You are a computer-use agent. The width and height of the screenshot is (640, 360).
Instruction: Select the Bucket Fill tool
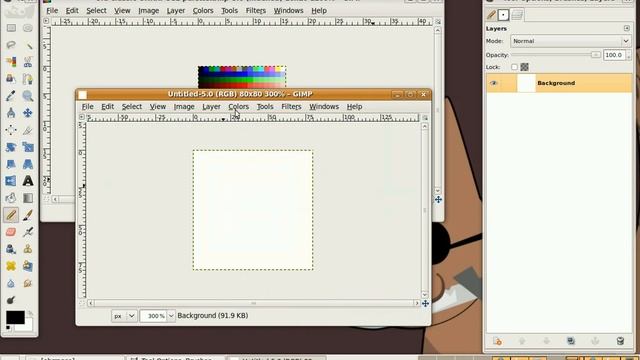[11, 198]
